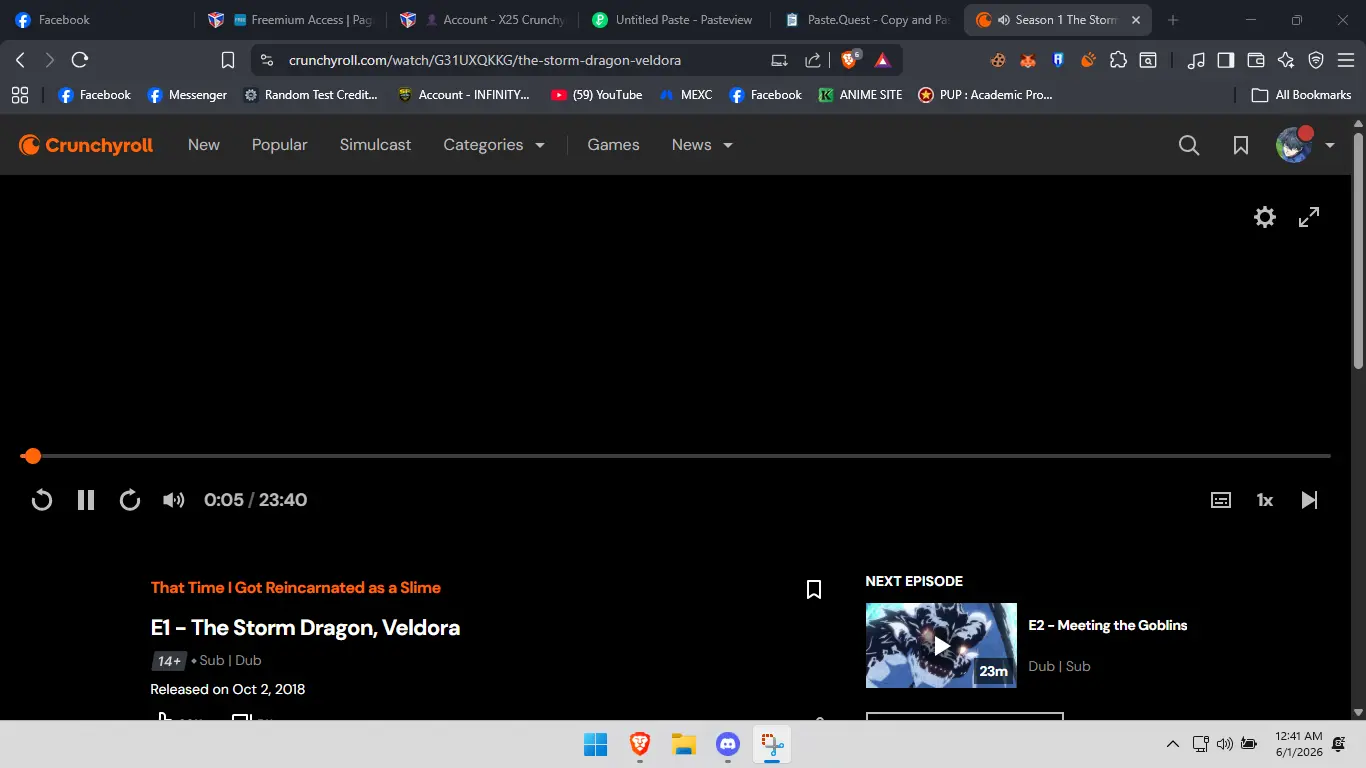Open the browser main hamburger menu
Image resolution: width=1366 pixels, height=768 pixels.
click(1346, 60)
